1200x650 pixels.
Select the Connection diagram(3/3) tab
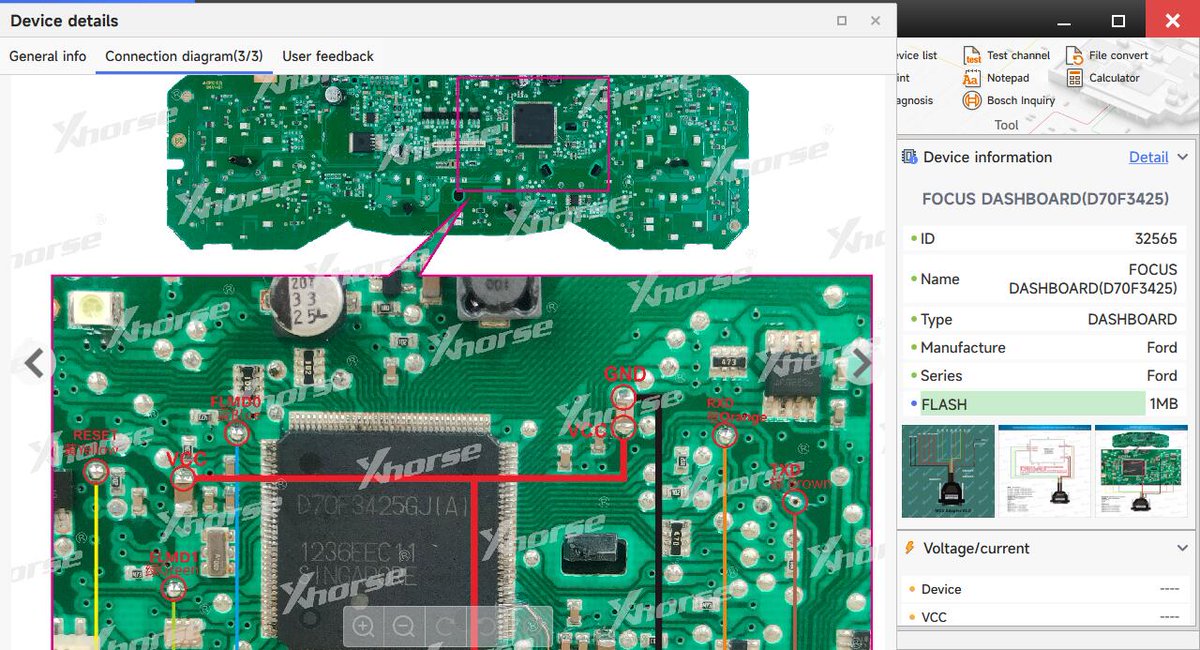(183, 56)
